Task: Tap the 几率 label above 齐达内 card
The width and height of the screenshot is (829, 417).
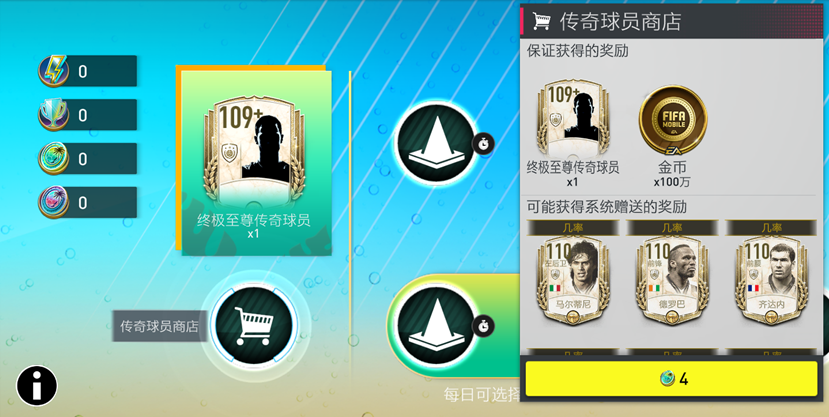Action: coord(771,227)
